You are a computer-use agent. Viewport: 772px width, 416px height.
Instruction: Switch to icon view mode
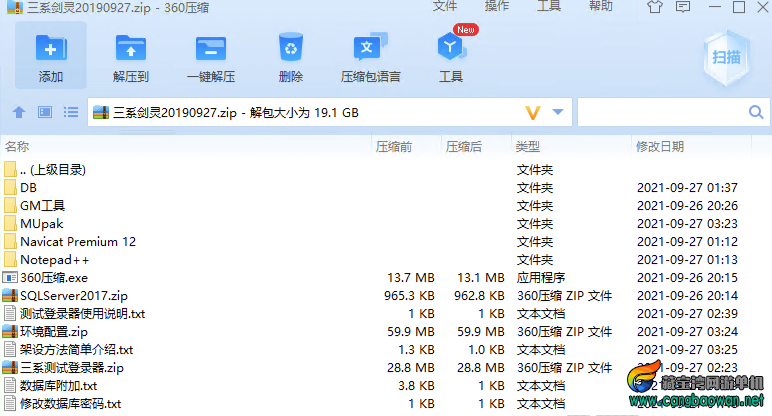[45, 112]
